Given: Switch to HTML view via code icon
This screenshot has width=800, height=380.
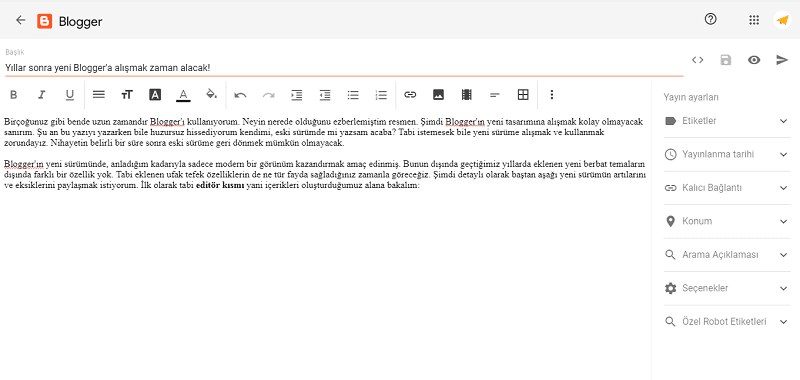Looking at the screenshot, I should click(x=697, y=60).
